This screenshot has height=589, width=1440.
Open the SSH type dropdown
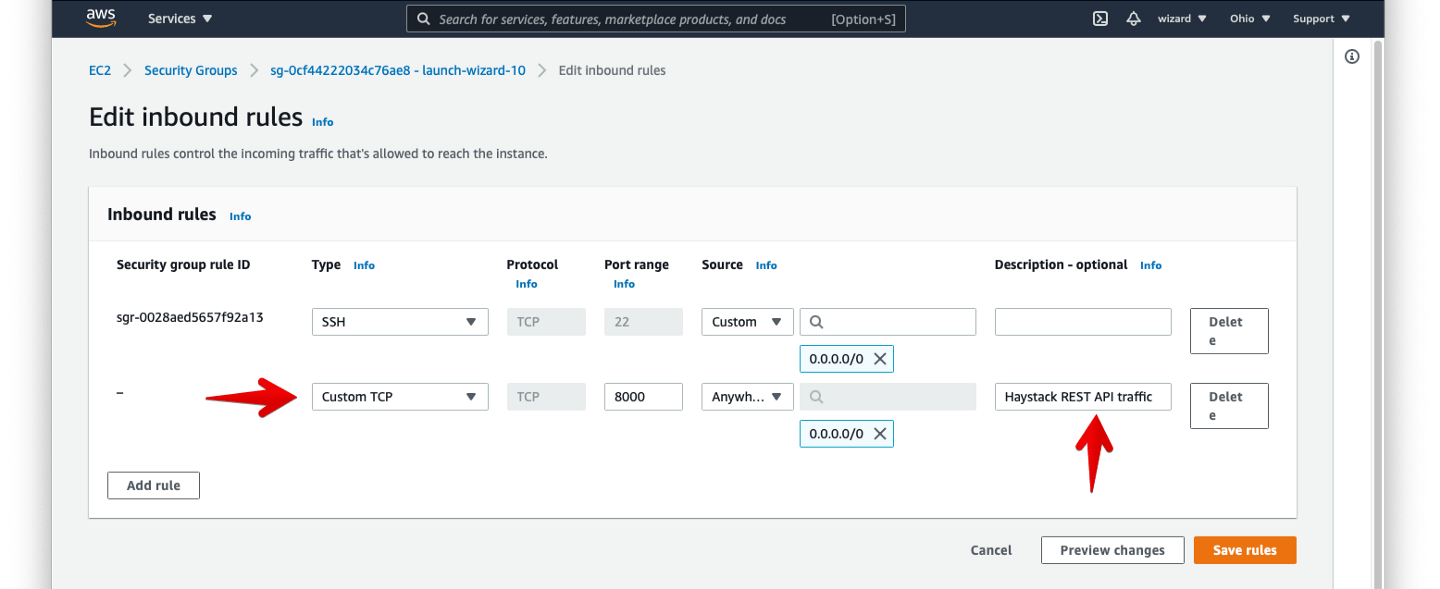tap(400, 322)
